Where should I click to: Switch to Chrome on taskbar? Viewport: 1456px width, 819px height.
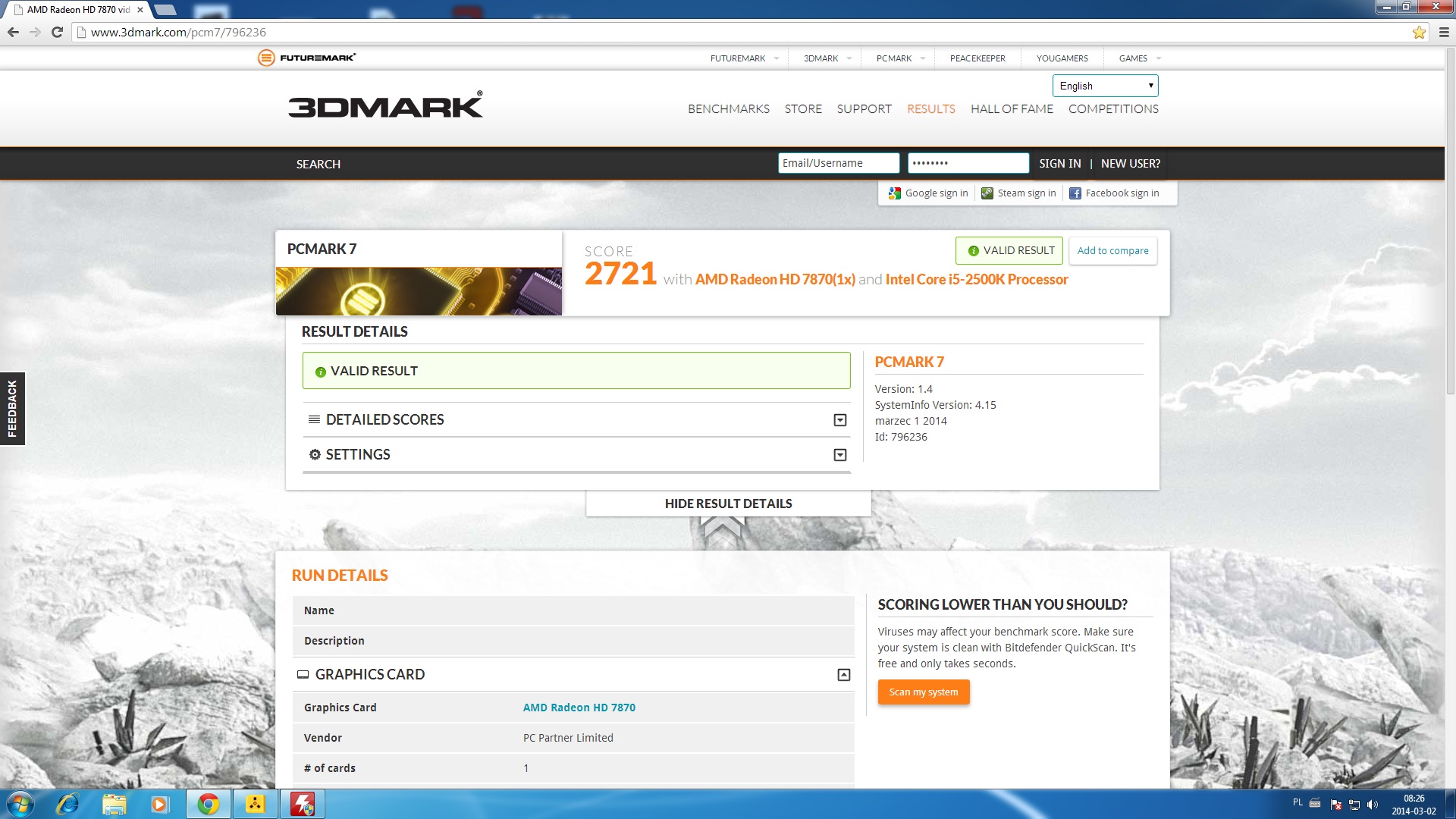[x=209, y=804]
